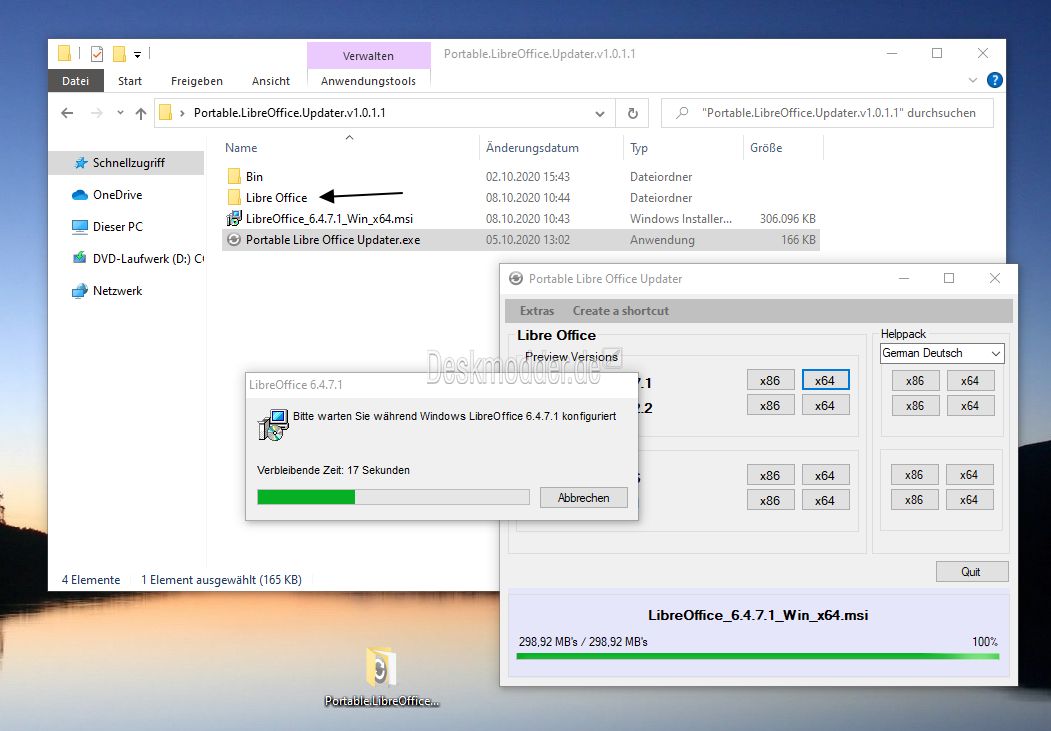Switch to the Ansicht ribbon tab
Viewport: 1051px width, 731px height.
click(271, 81)
